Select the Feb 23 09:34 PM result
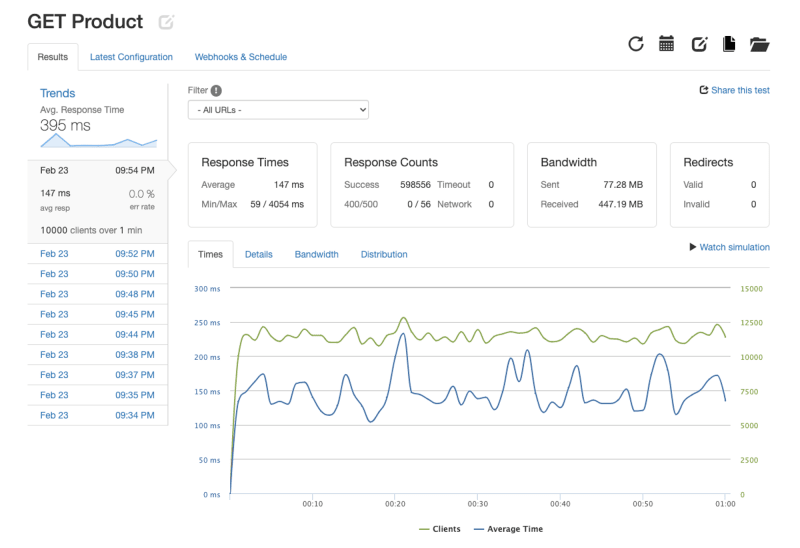 [x=97, y=415]
